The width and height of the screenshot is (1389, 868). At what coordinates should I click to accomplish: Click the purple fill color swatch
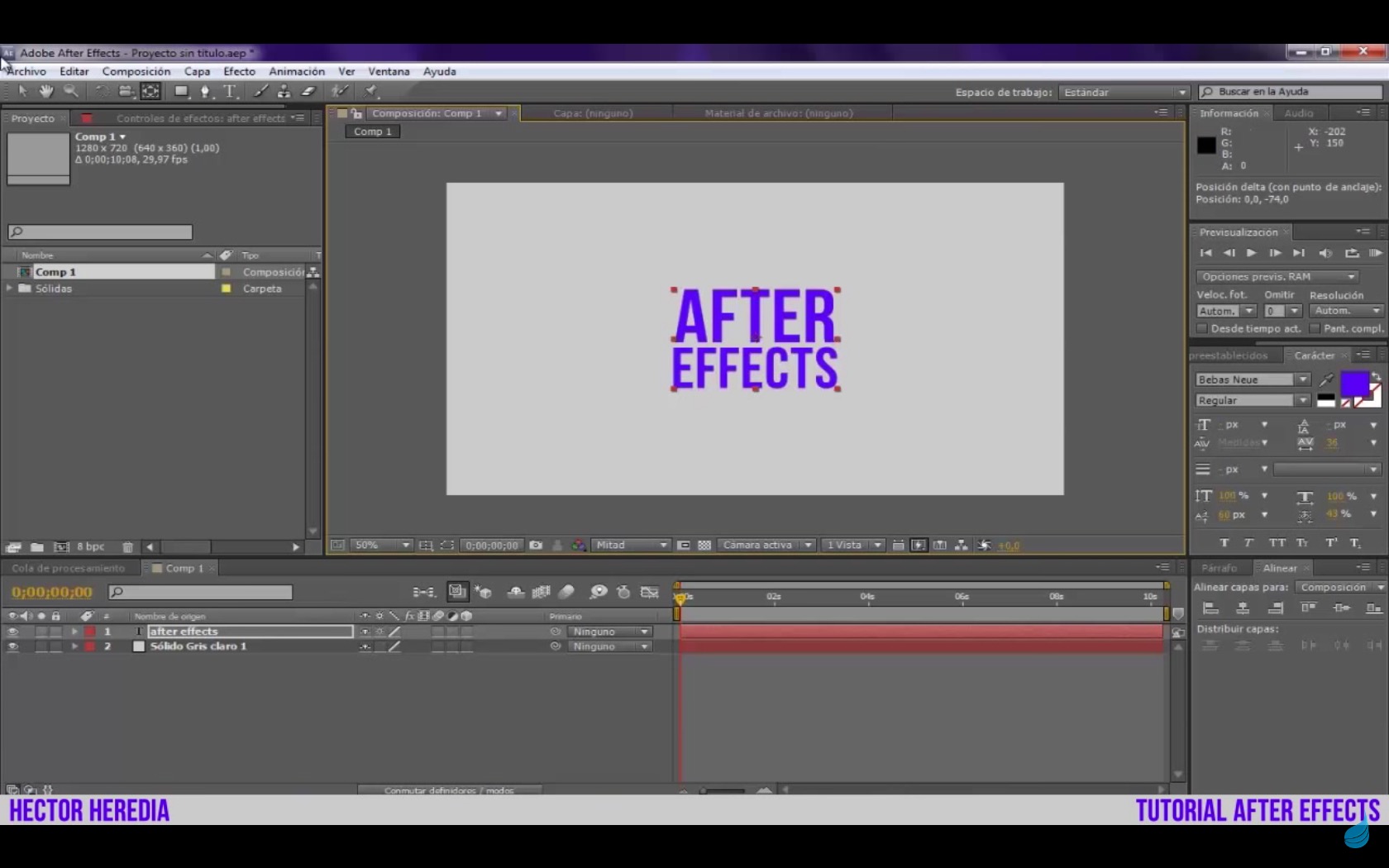(1353, 384)
